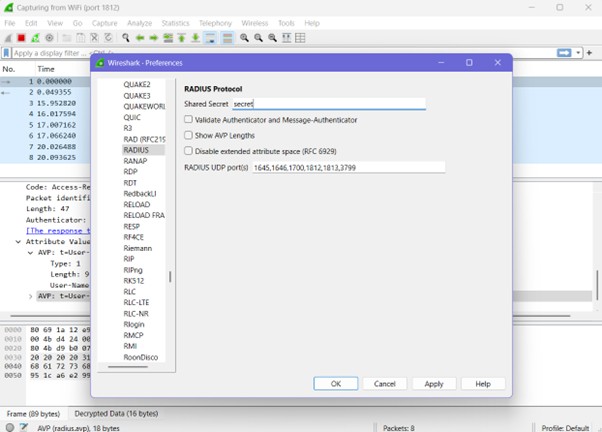Open Help from Preferences dialog

(x=483, y=384)
